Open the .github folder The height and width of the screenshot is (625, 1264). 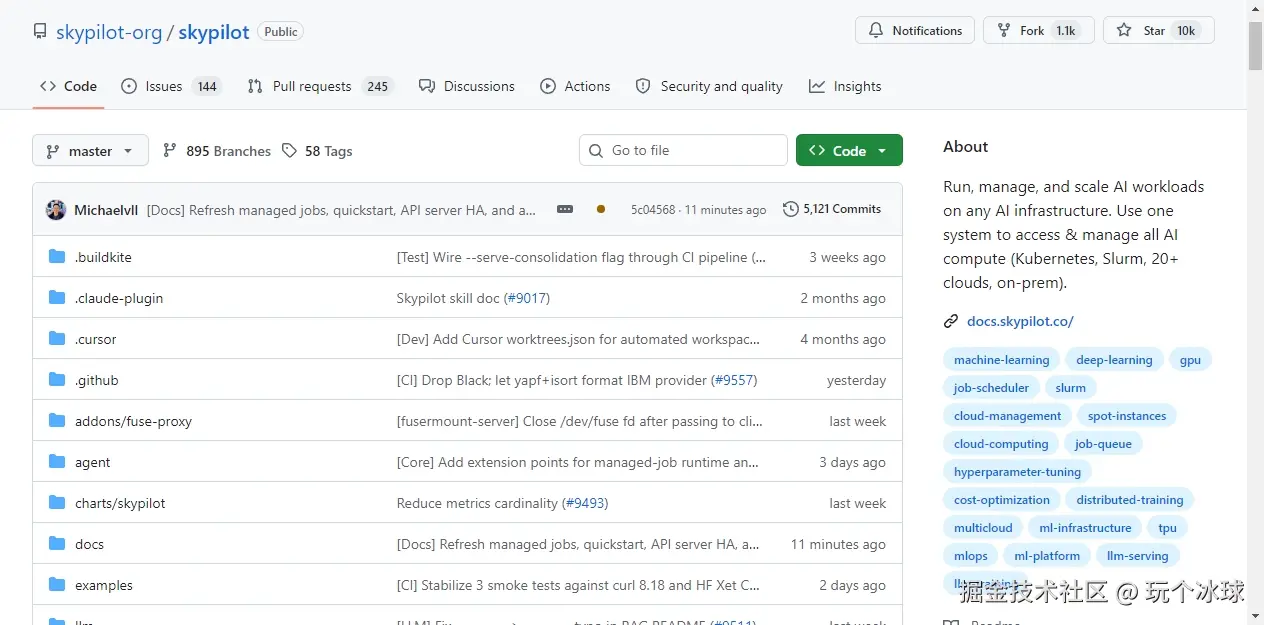pos(97,380)
